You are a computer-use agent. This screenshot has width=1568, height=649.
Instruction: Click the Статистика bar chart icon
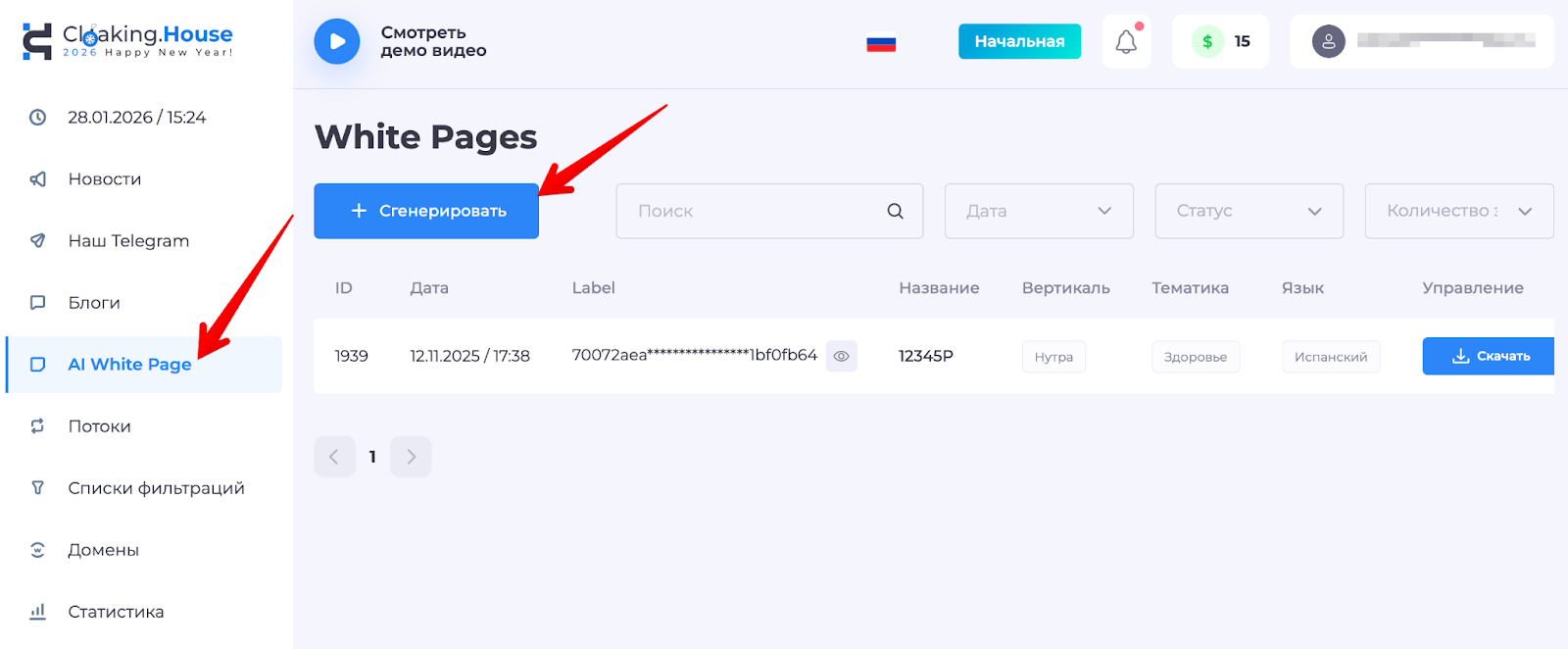click(37, 612)
